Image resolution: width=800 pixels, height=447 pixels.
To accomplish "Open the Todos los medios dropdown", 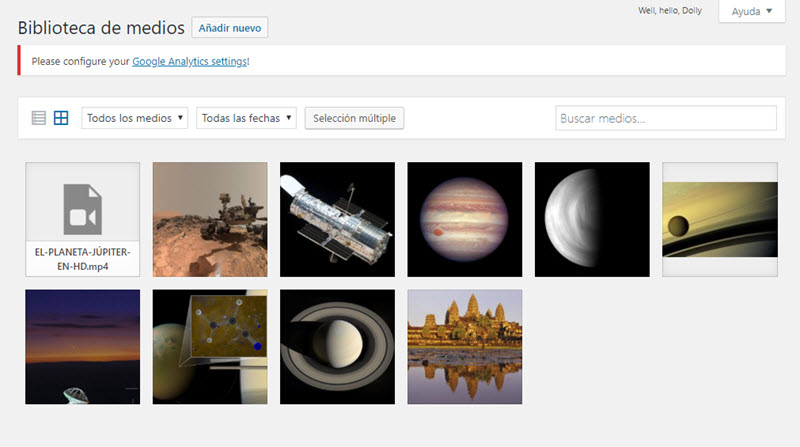I will point(135,118).
